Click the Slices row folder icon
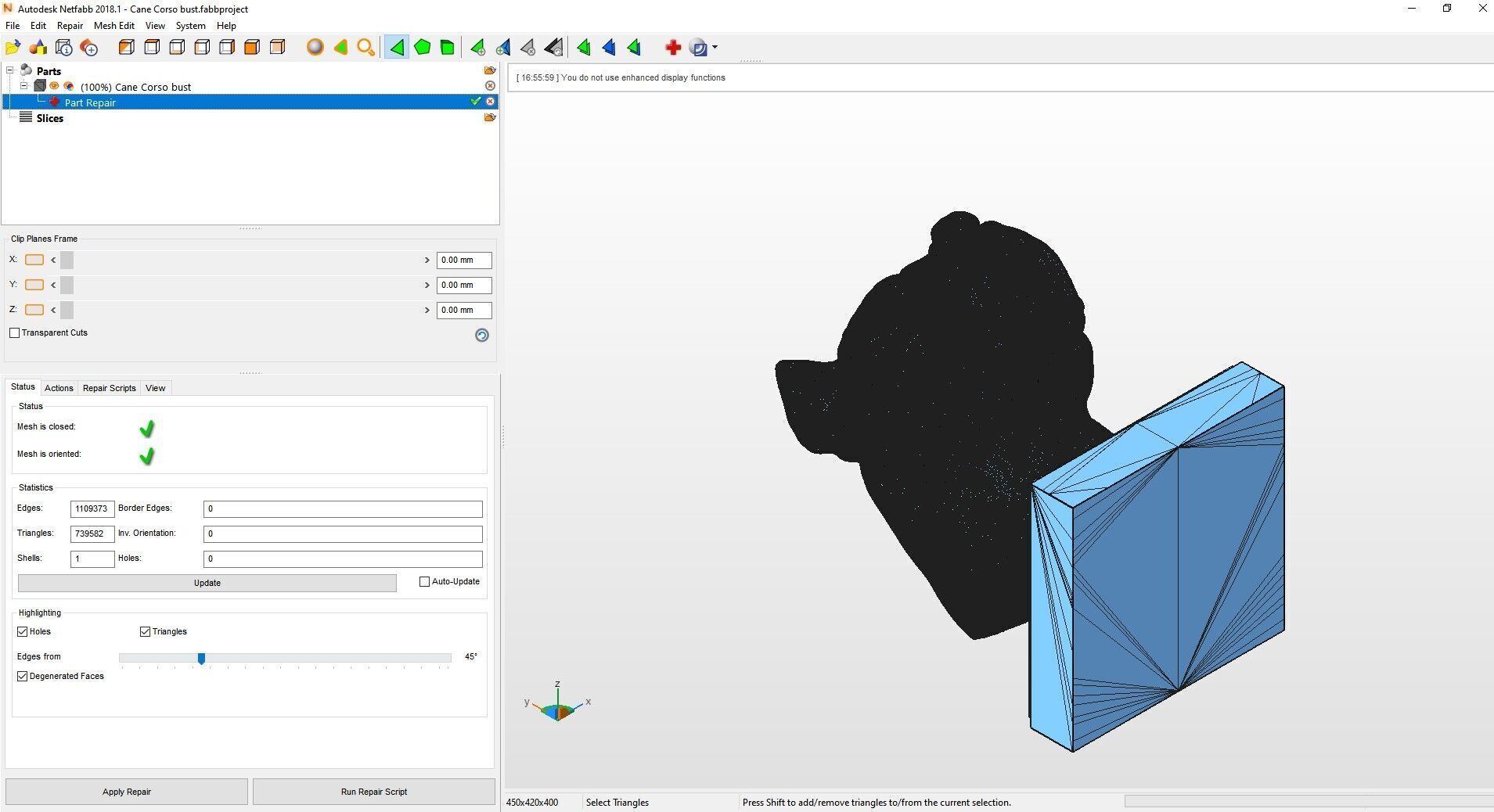The height and width of the screenshot is (812, 1494). pos(490,117)
